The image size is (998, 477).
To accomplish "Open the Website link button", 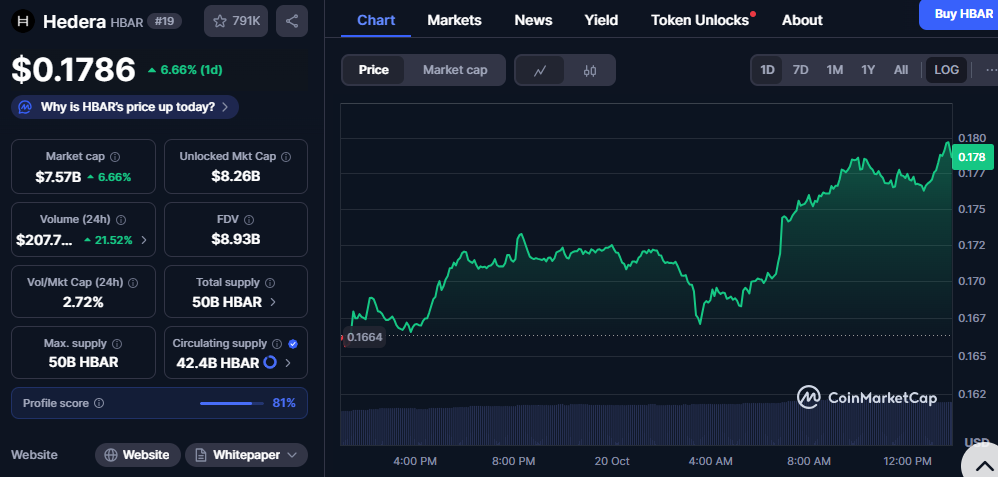I will click(138, 455).
